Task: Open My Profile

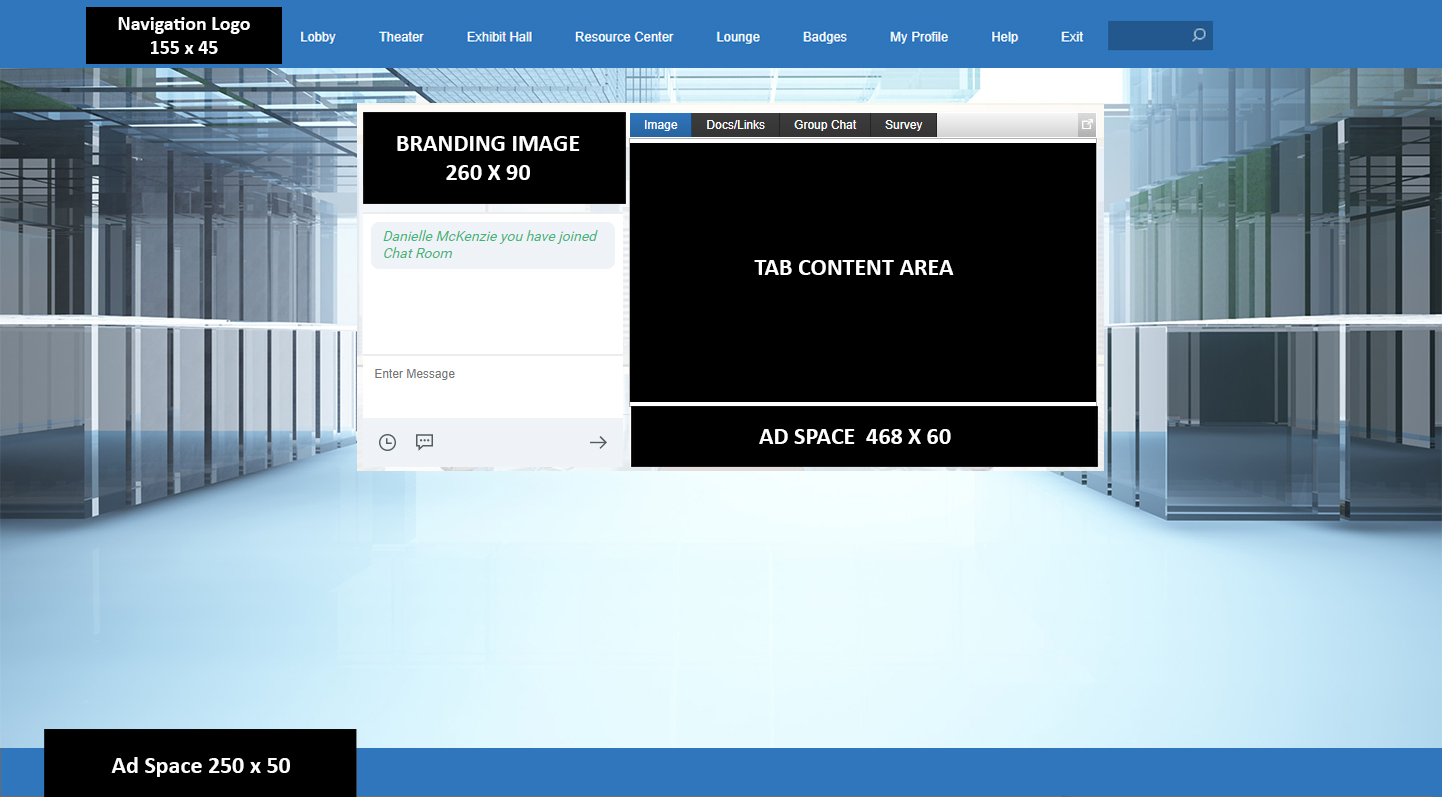Action: pos(919,37)
